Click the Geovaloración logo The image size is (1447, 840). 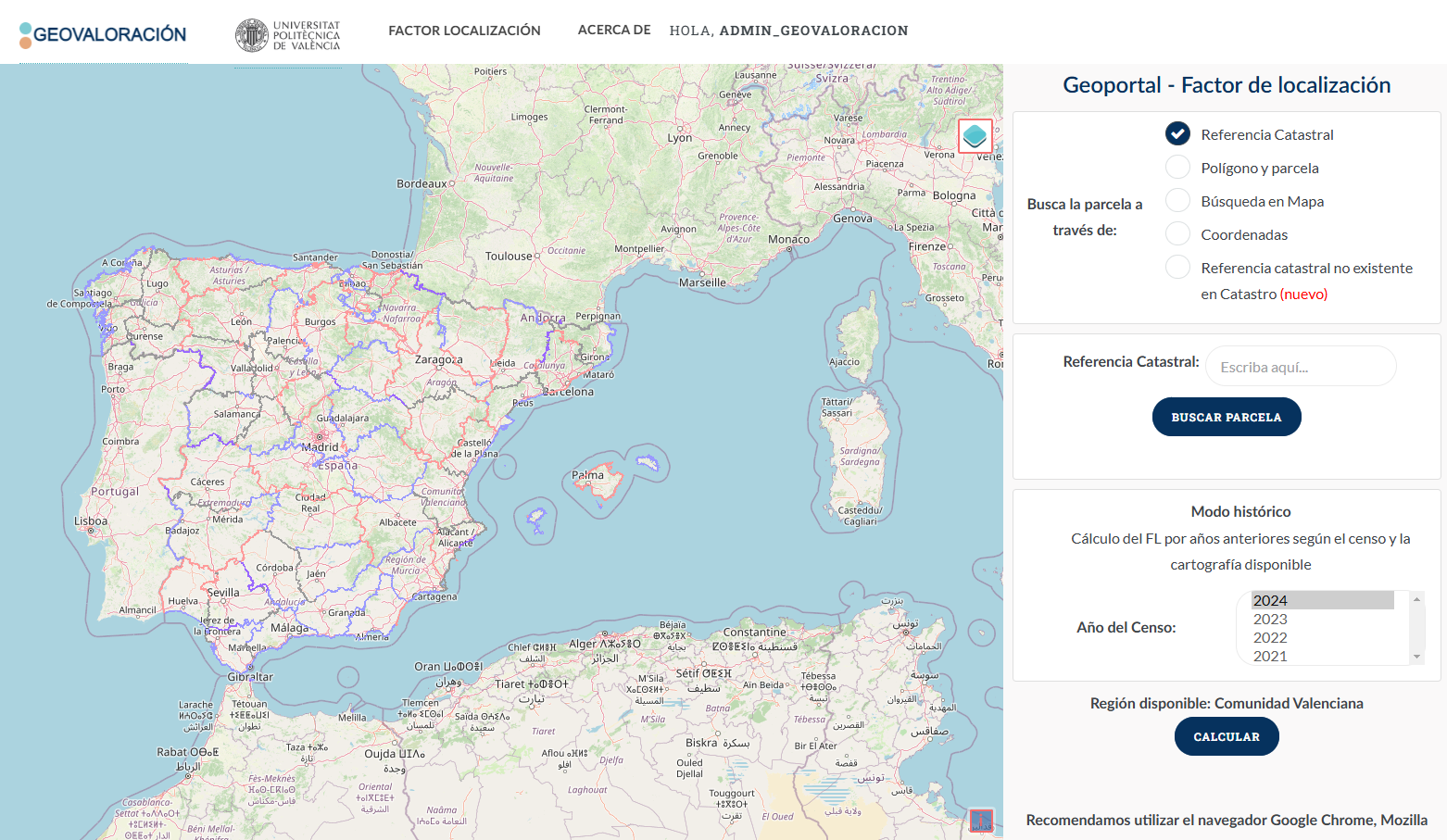coord(103,34)
